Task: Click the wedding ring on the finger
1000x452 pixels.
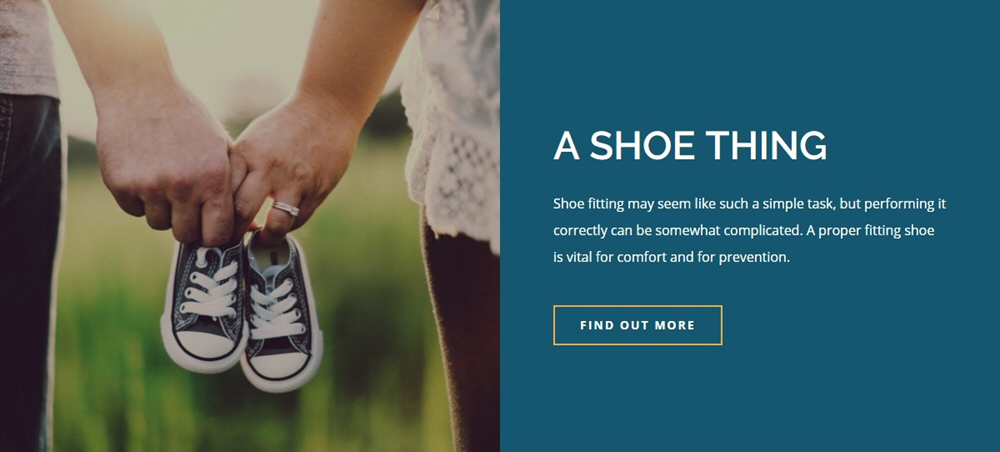Action: click(x=285, y=208)
